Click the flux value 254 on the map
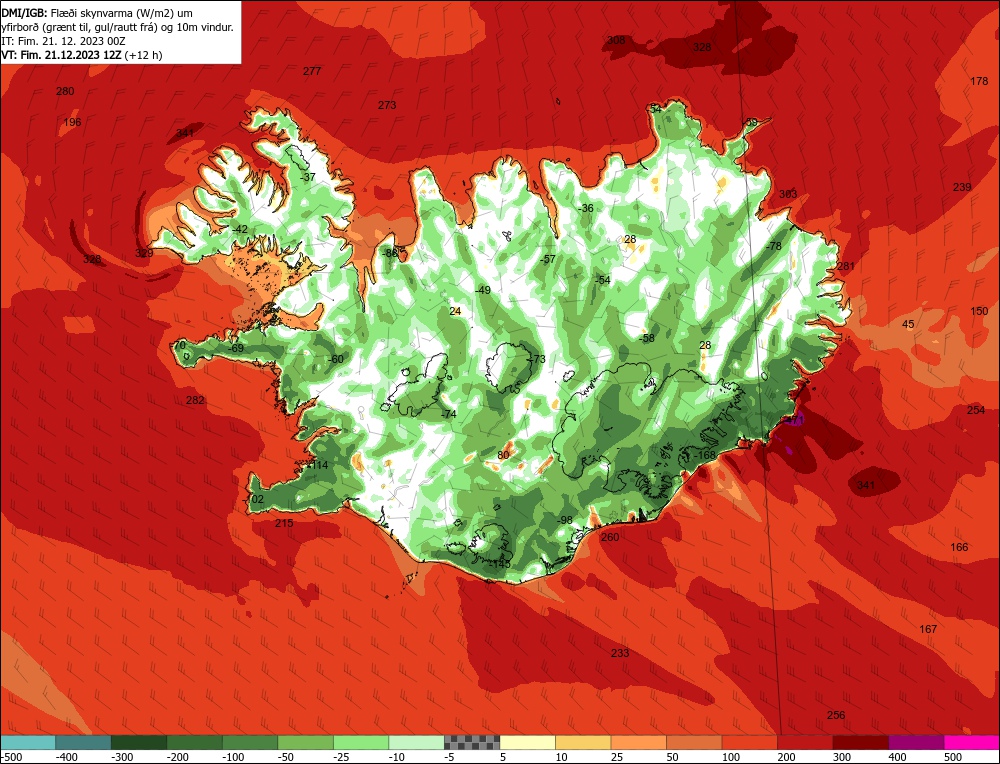1000x764 pixels. tap(976, 410)
